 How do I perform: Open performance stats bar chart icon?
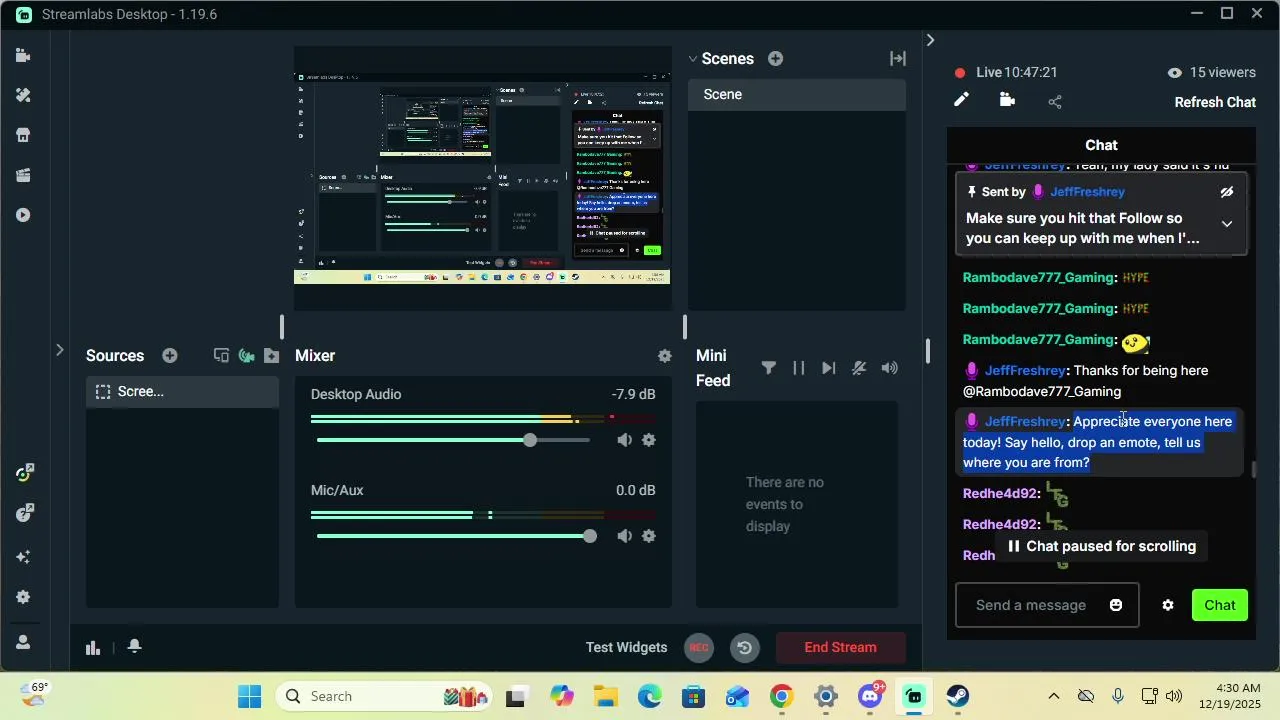[93, 647]
